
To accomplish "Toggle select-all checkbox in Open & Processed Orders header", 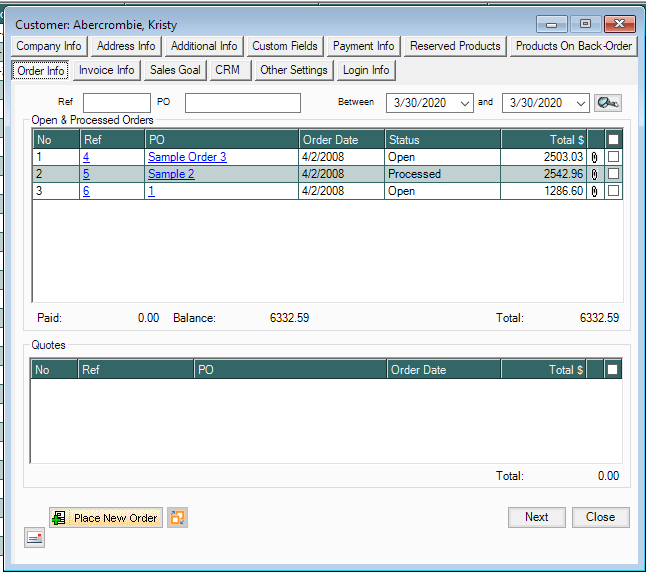I will [x=613, y=140].
